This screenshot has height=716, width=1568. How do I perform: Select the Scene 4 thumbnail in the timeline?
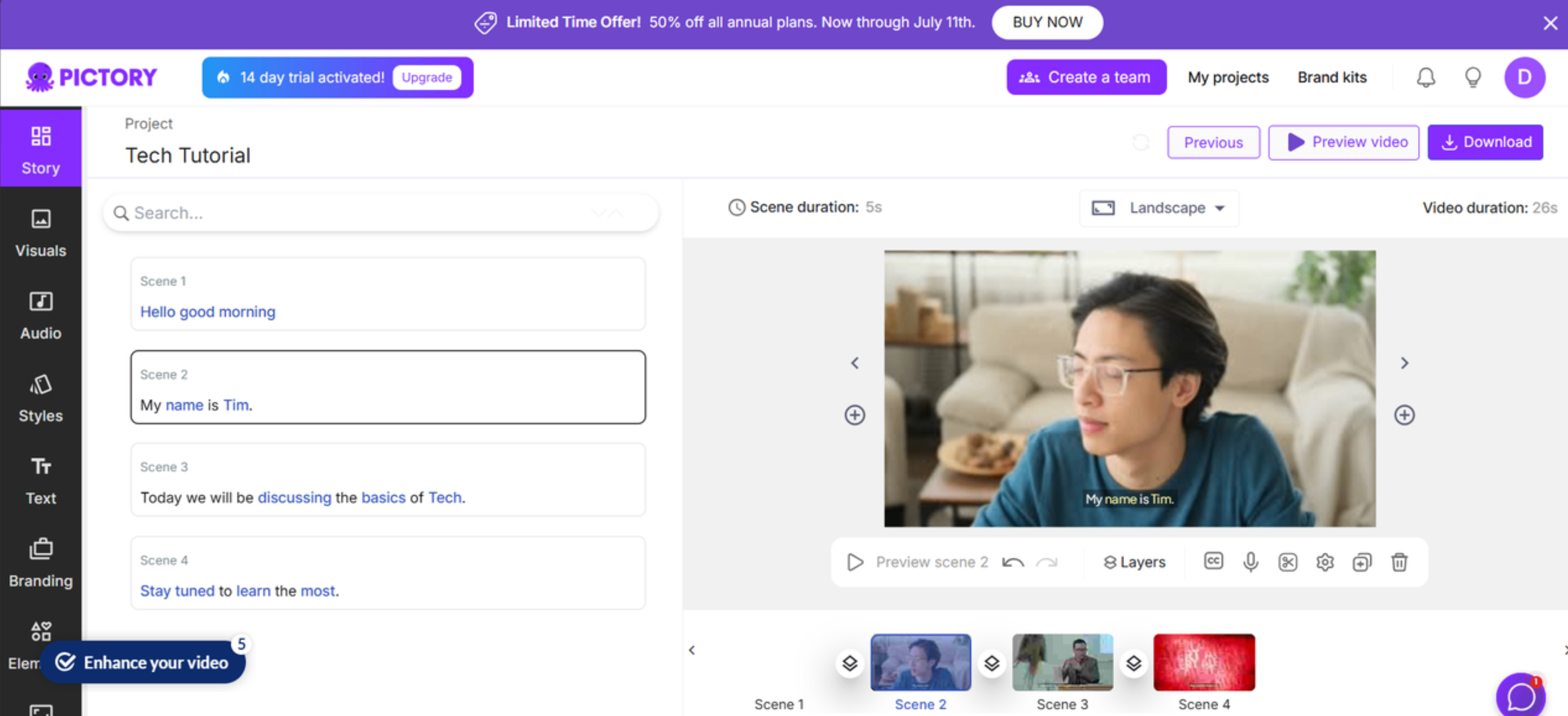point(1203,662)
